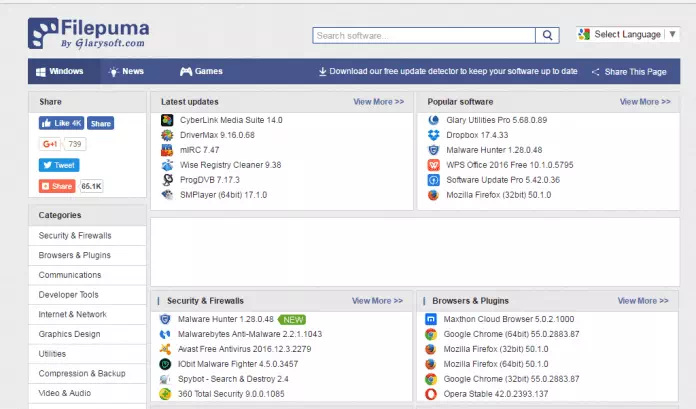Click the Dropbox 17.4.33 icon
The image size is (696, 409).
coord(433,135)
